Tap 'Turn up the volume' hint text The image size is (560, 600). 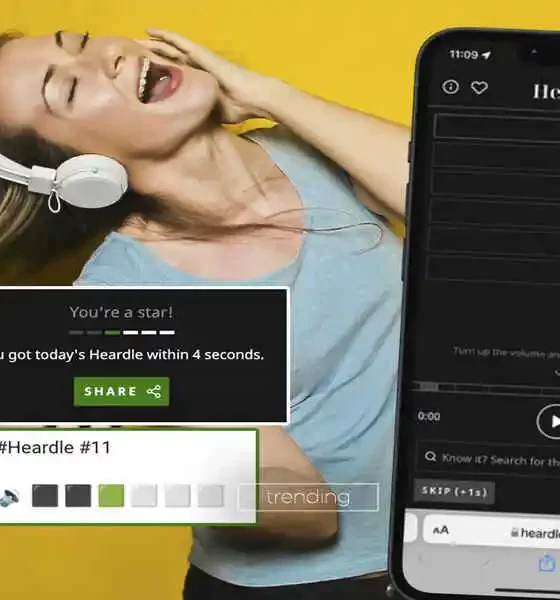506,353
